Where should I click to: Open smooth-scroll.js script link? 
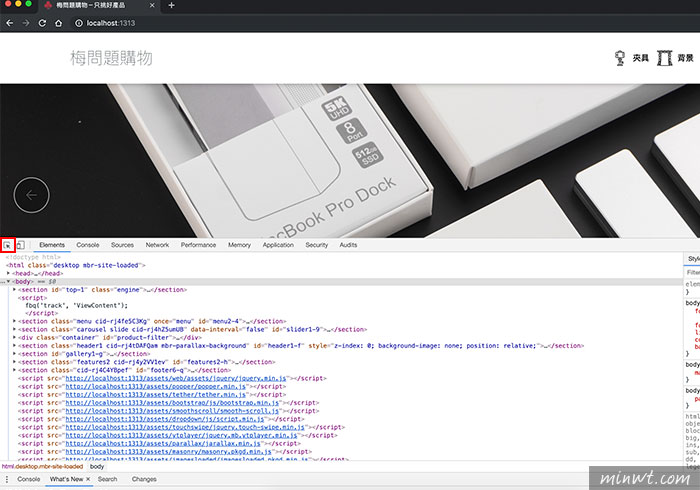tap(172, 411)
